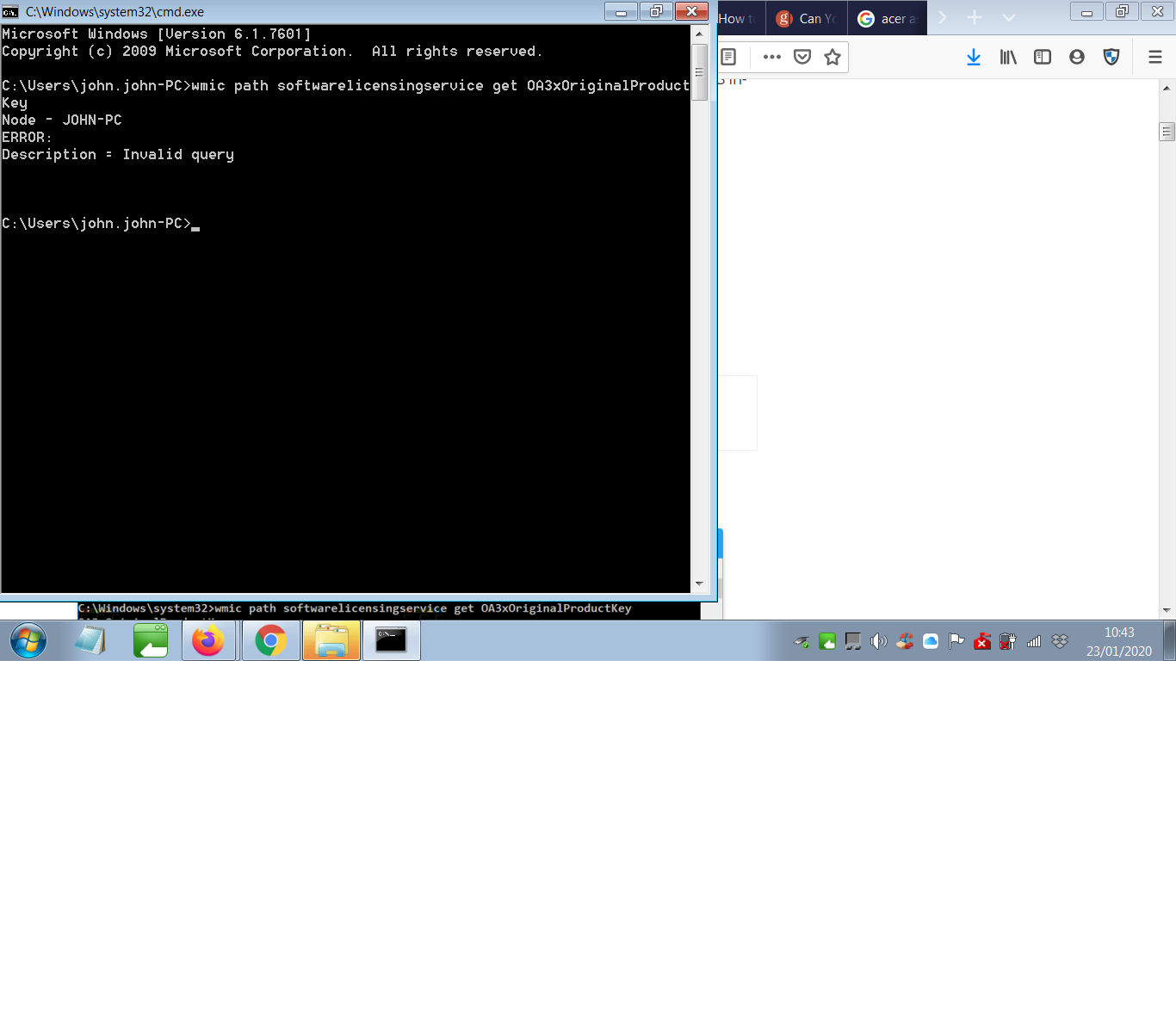Toggle Firefox Reader View

(x=728, y=57)
